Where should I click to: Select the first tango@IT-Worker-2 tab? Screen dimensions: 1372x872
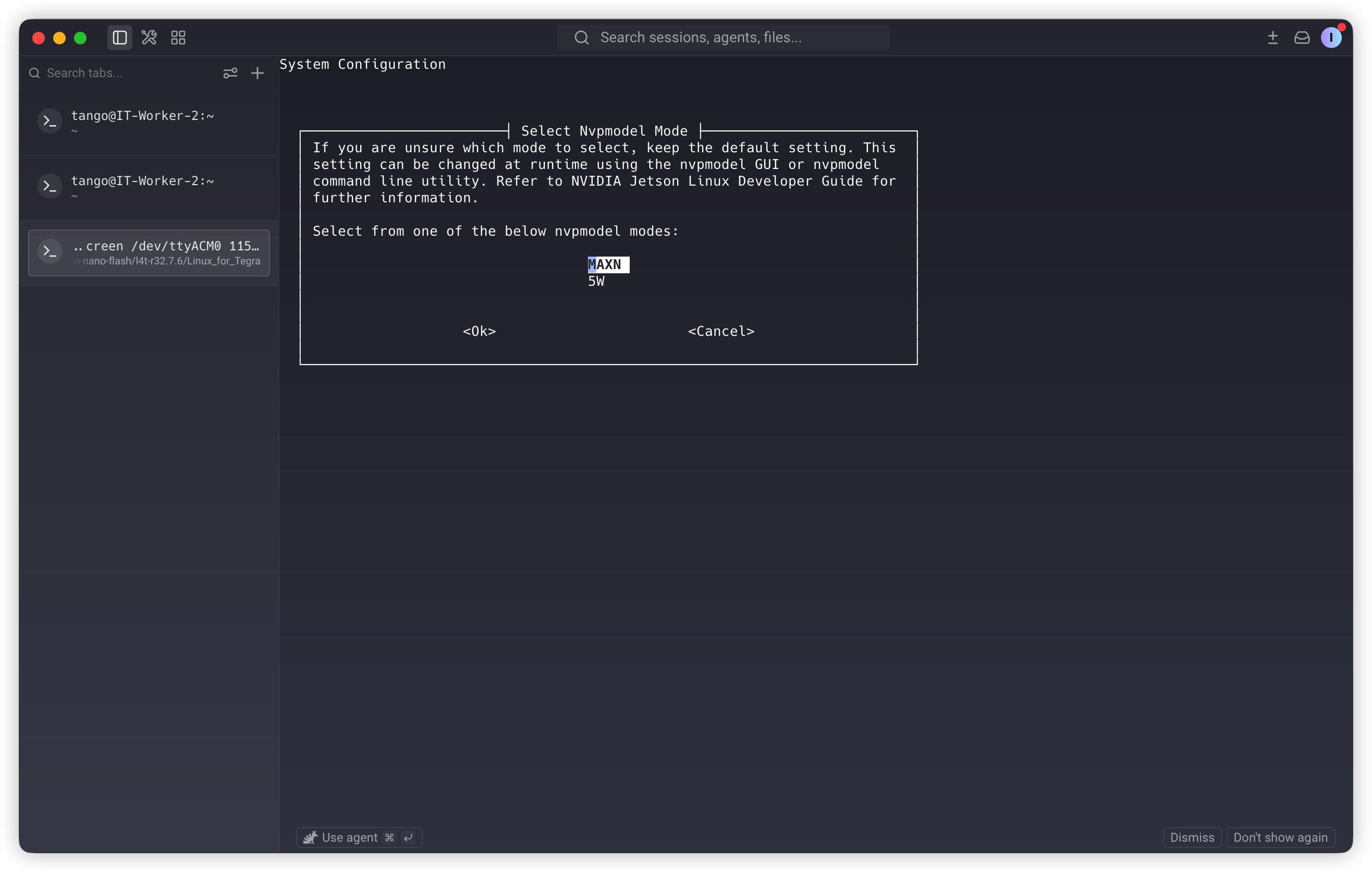tap(149, 122)
